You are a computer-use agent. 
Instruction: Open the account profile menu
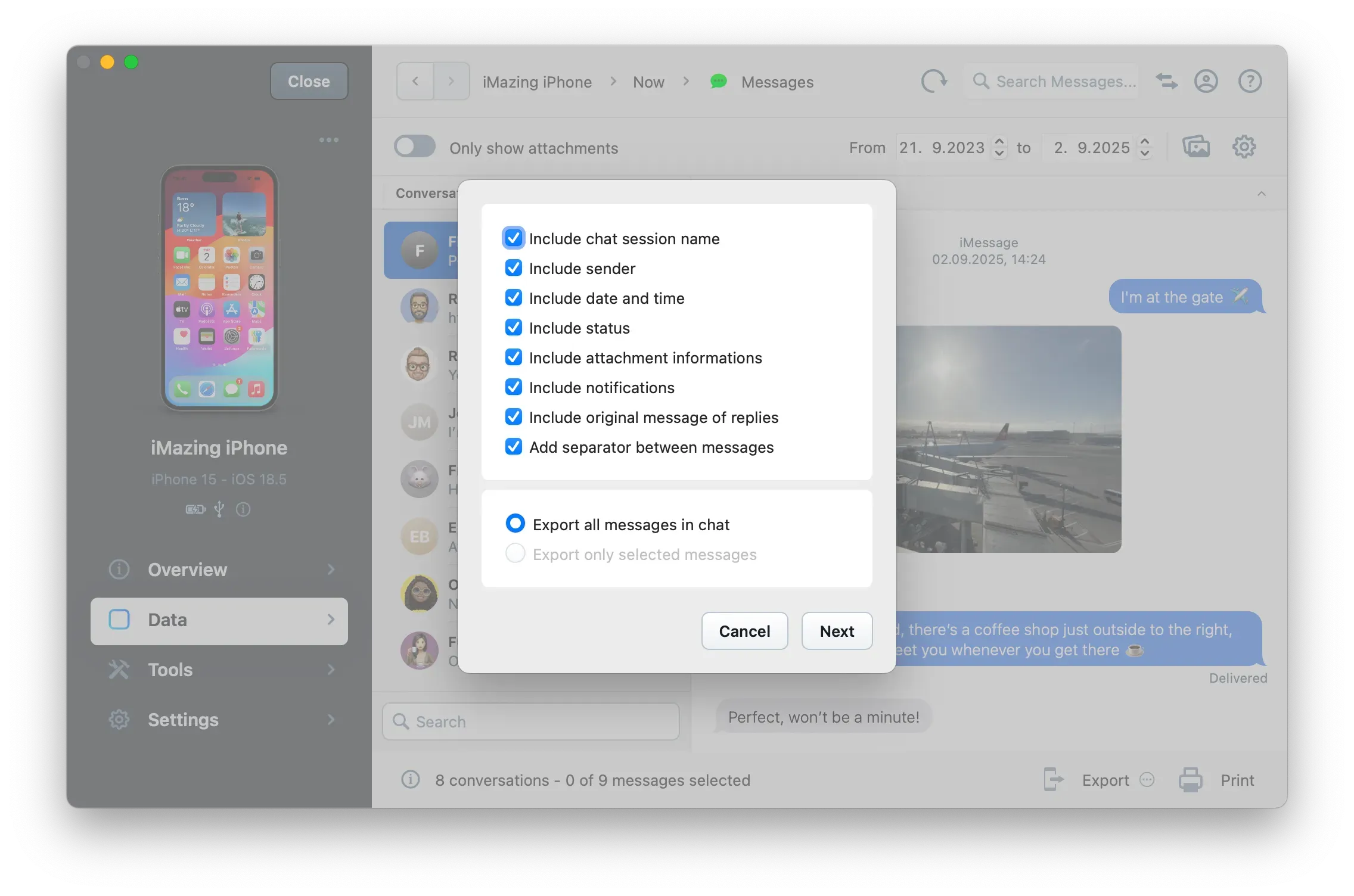[1206, 82]
